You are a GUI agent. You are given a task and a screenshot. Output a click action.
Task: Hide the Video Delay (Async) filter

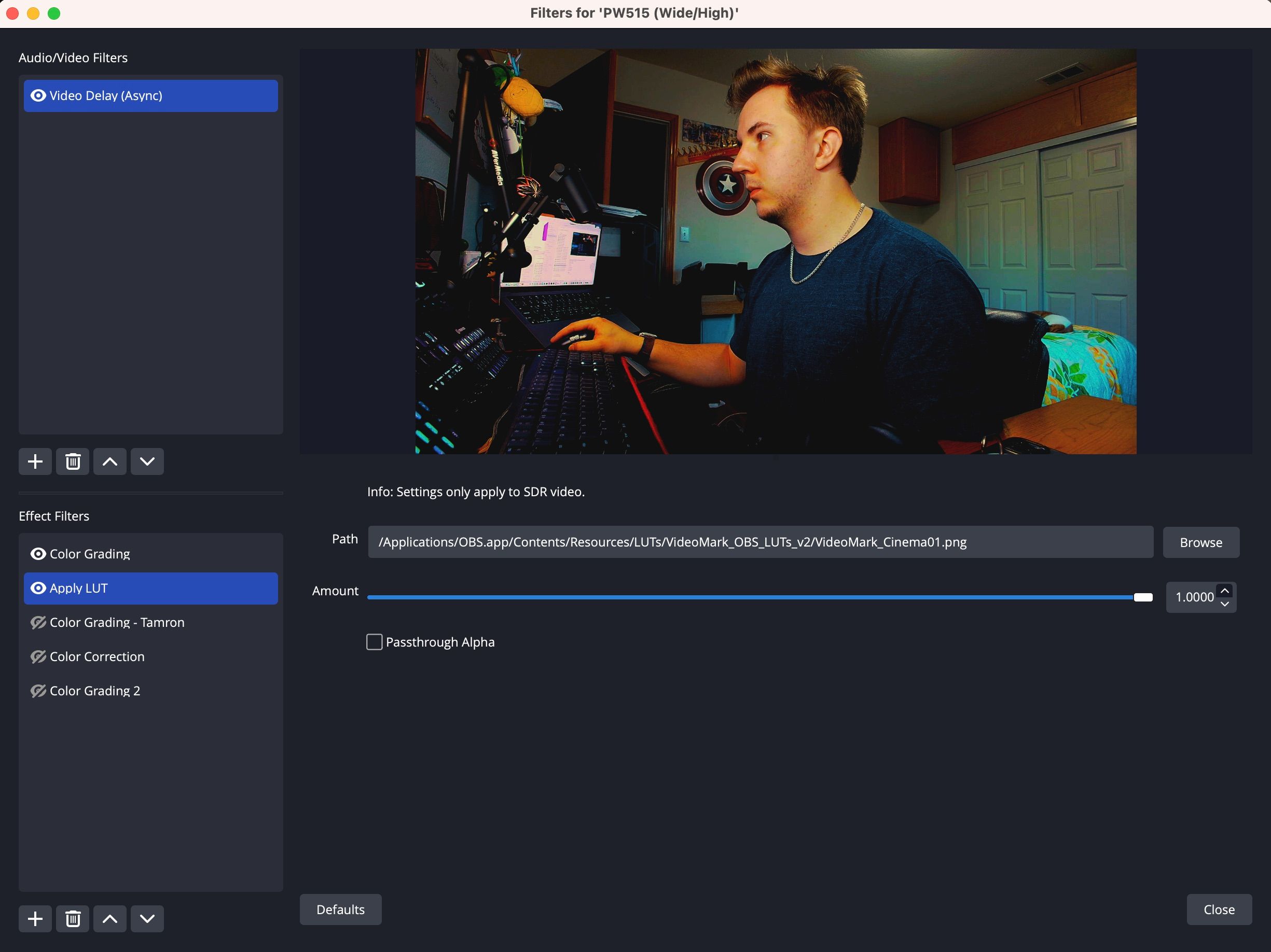(x=38, y=95)
